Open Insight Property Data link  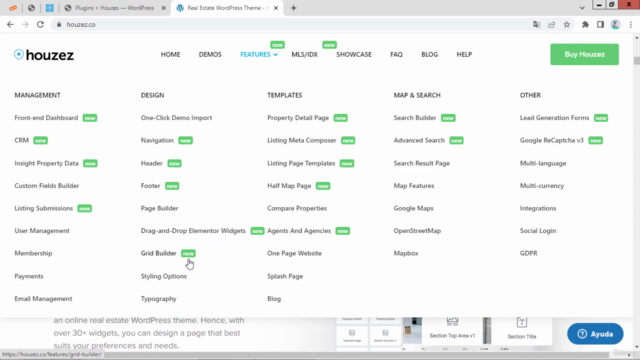click(x=46, y=163)
